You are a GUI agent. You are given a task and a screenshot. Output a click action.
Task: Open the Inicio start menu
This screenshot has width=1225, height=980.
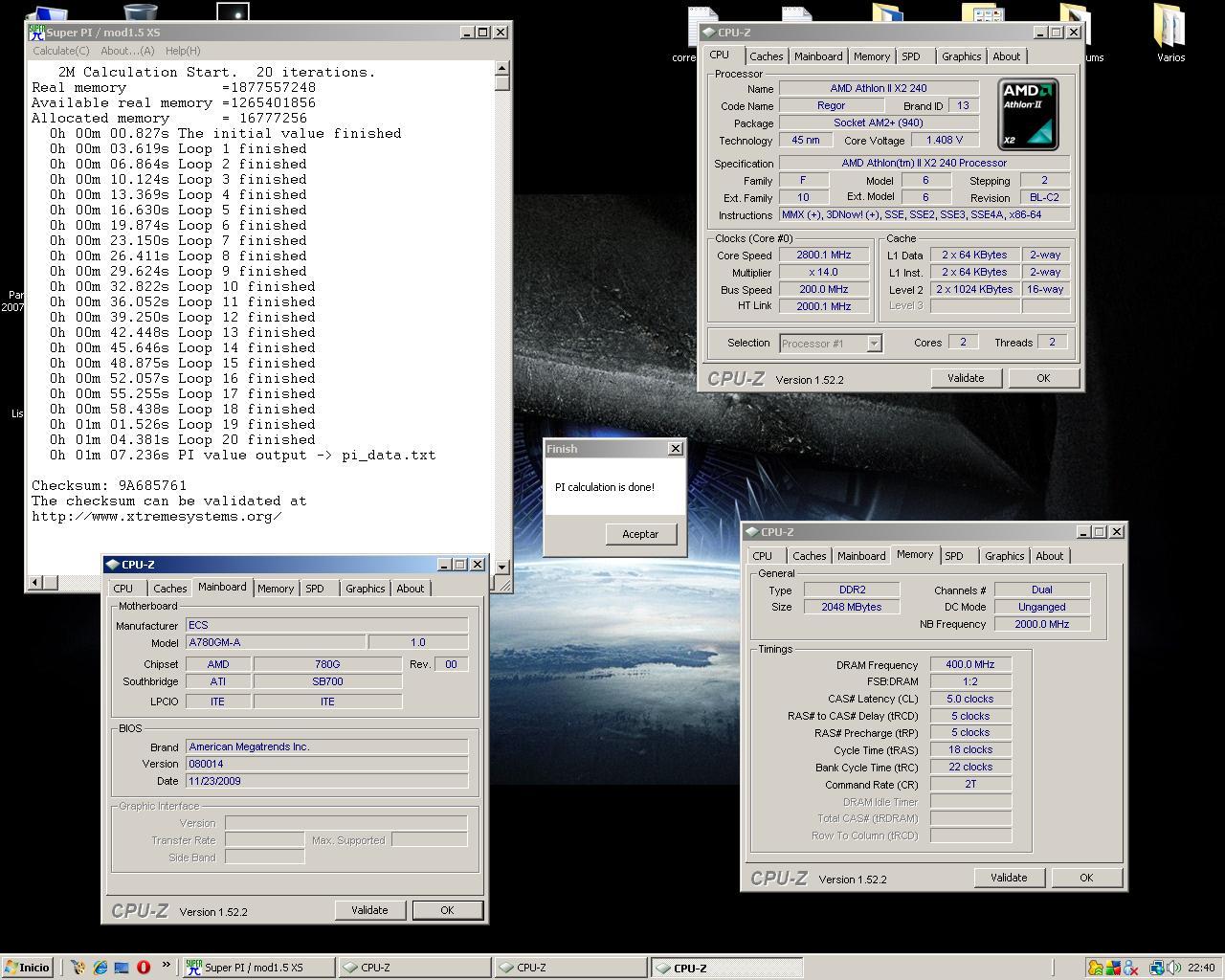28,968
